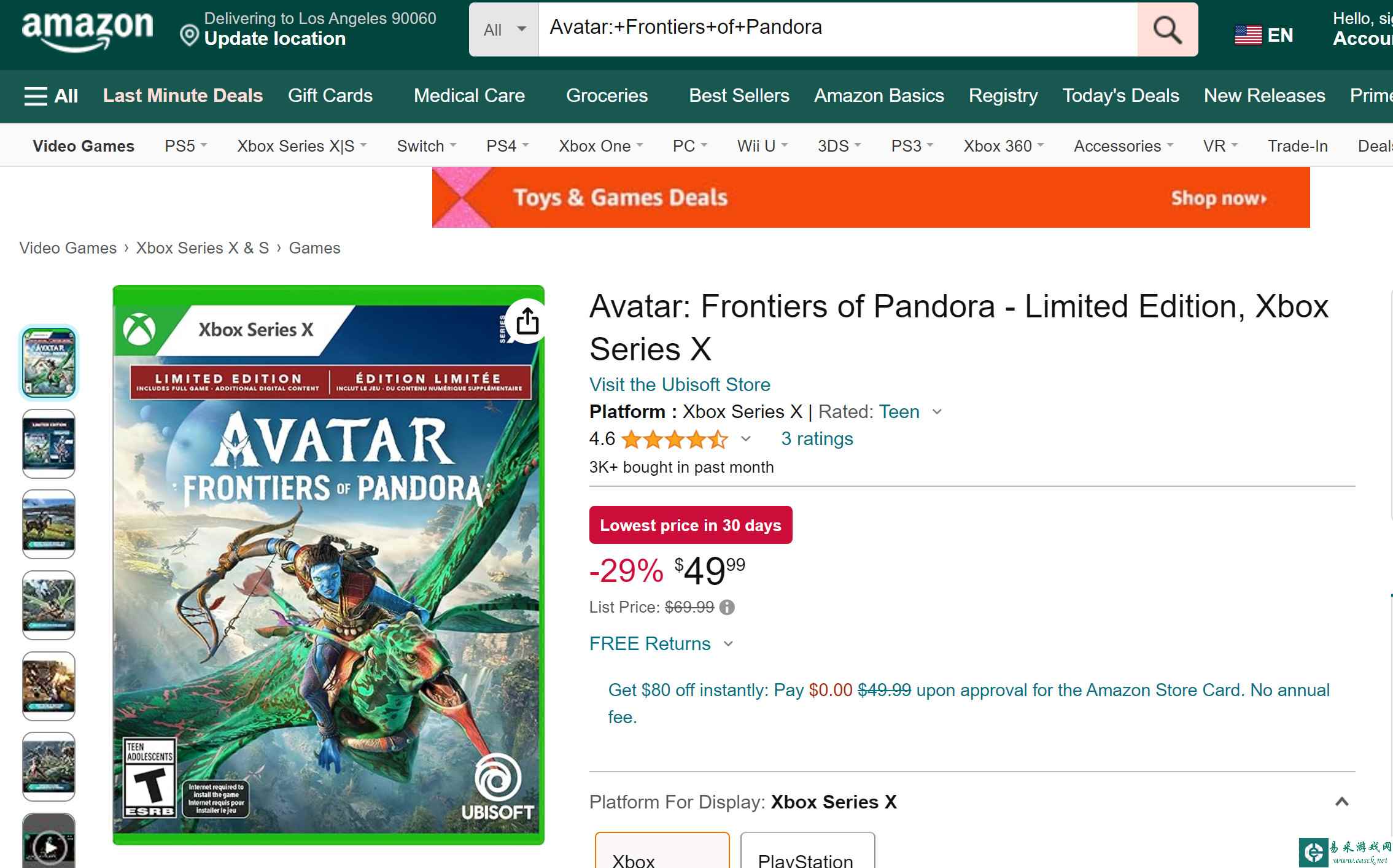Click the Amazon logo

(x=87, y=29)
